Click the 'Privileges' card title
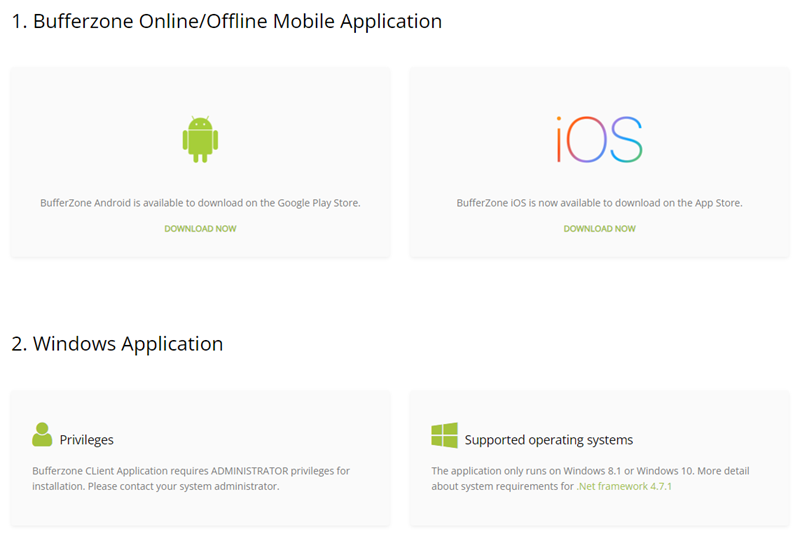800x560 pixels. tap(86, 440)
